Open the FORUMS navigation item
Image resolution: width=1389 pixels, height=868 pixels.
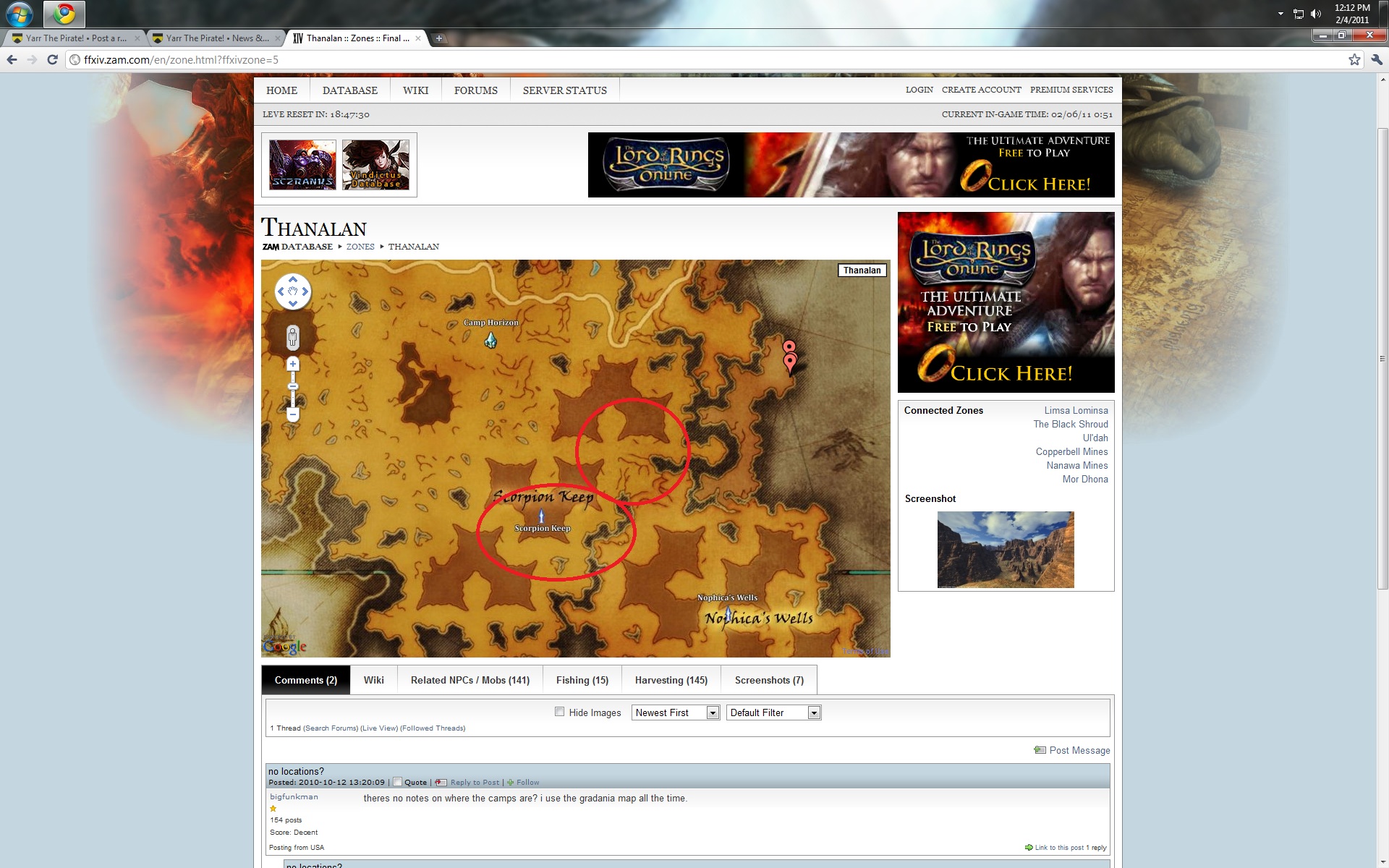click(x=476, y=90)
